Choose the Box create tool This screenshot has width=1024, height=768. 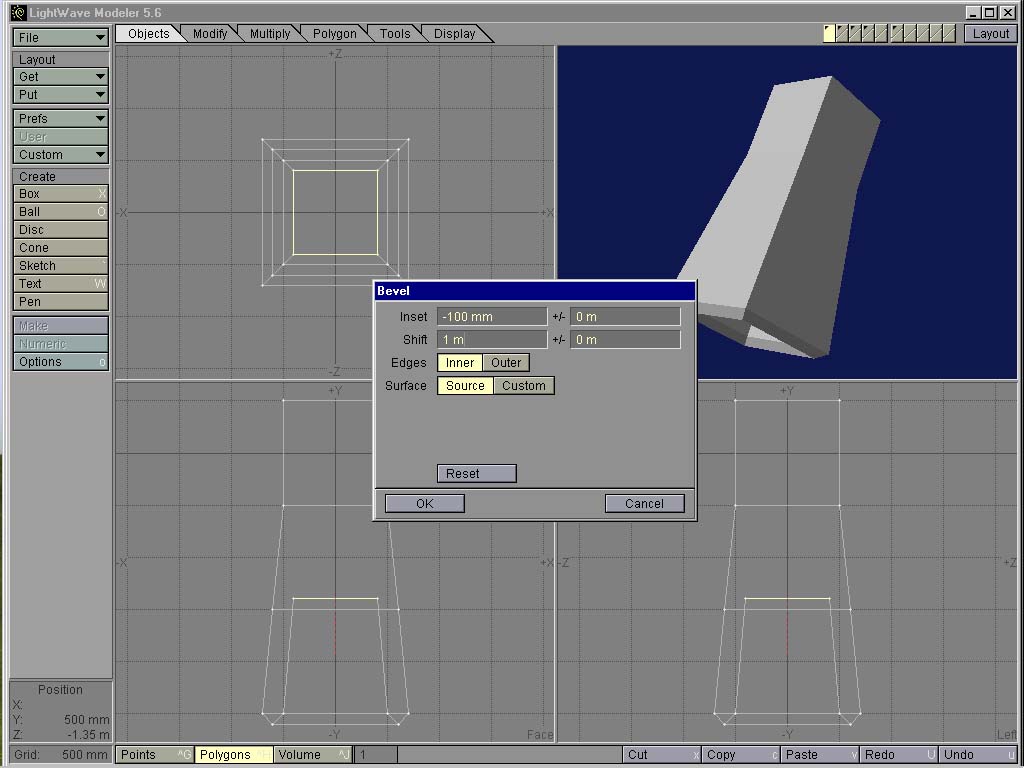(60, 194)
